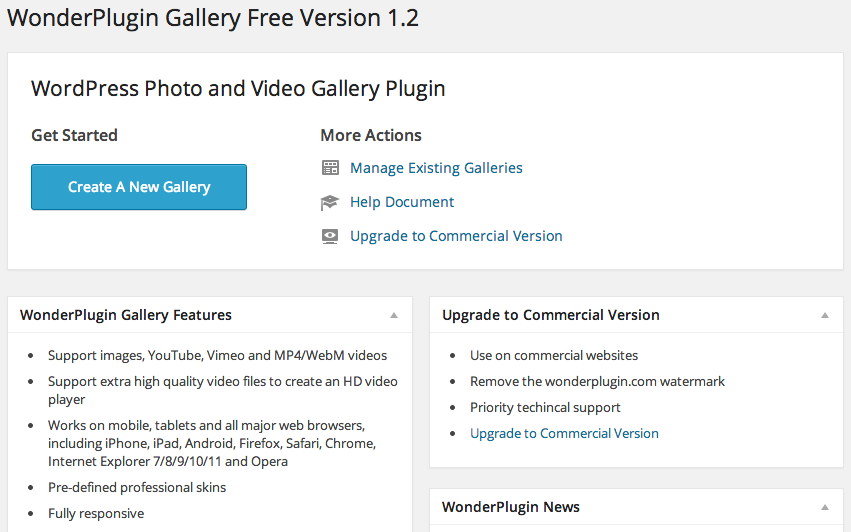Click the WonderPlugin Gallery Features panel title

coord(126,315)
